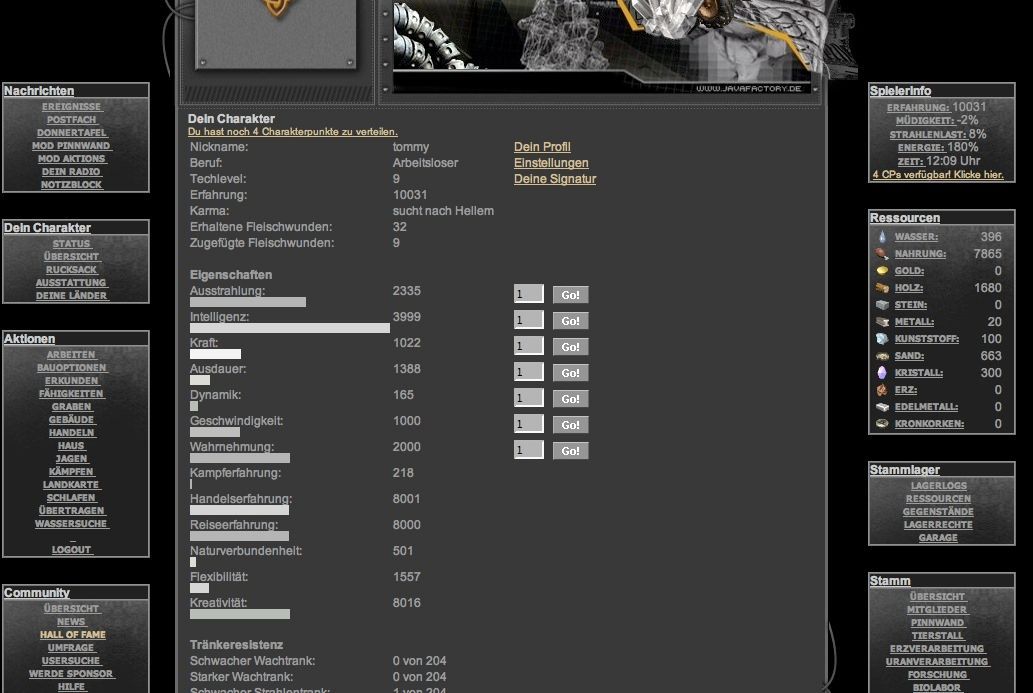Click Go! button for Kraft

tap(571, 346)
